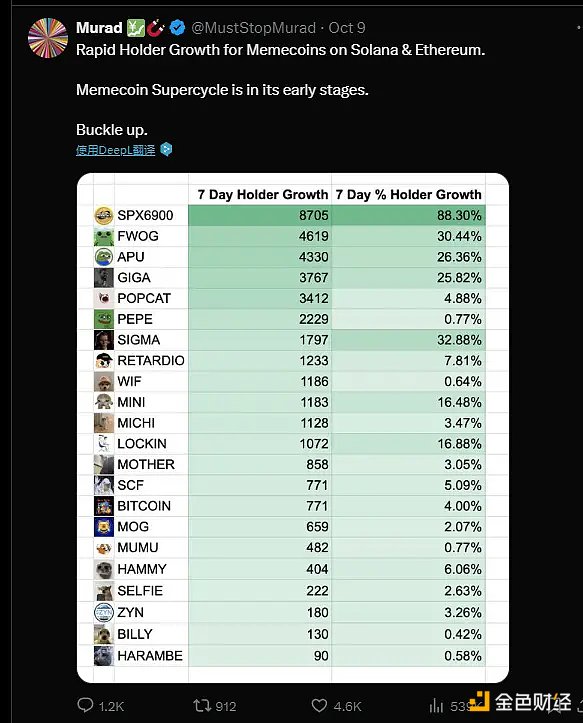Click the blue verified checkmark badge

coord(178,28)
